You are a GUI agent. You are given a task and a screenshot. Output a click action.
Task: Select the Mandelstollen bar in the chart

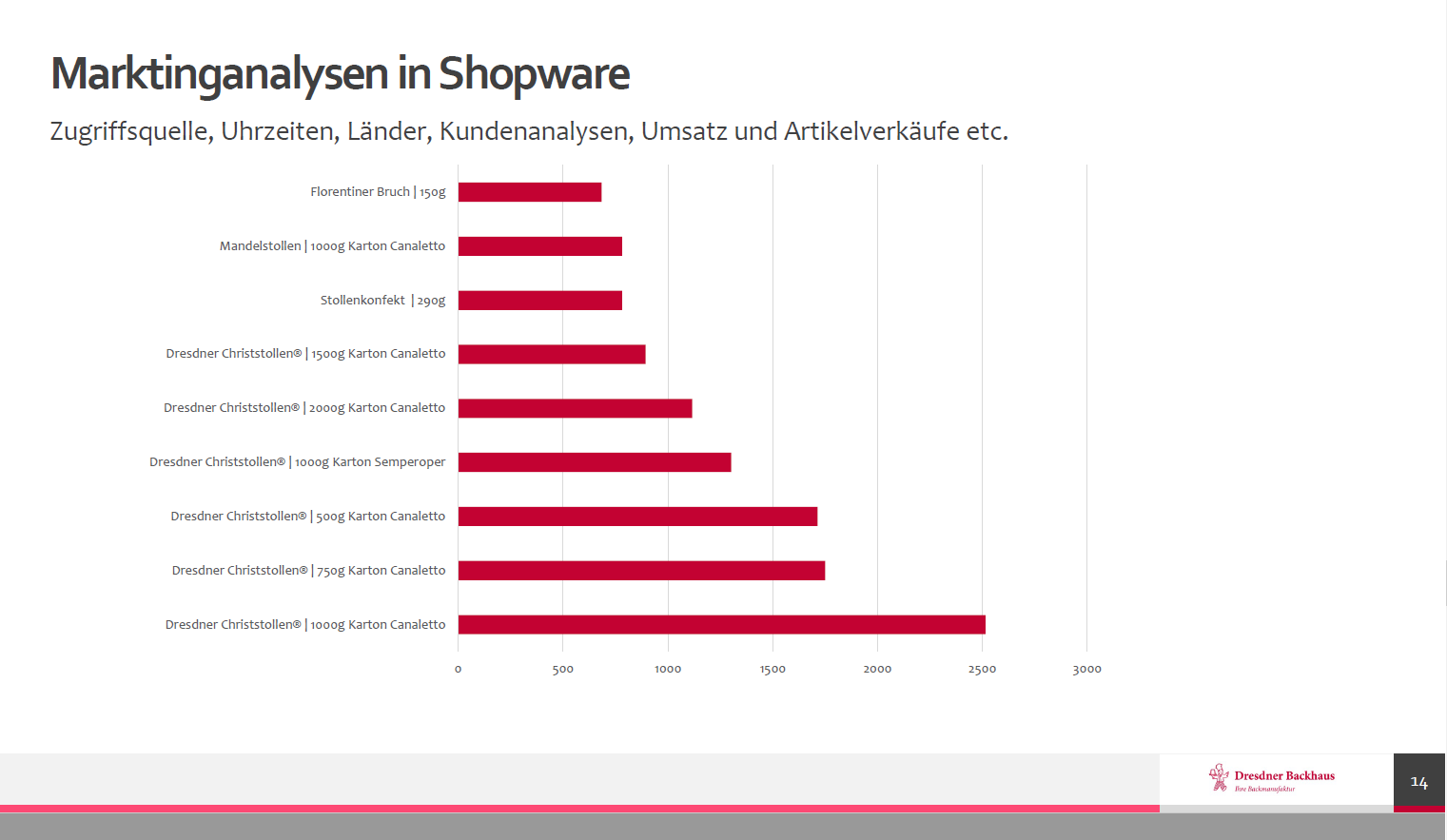540,246
